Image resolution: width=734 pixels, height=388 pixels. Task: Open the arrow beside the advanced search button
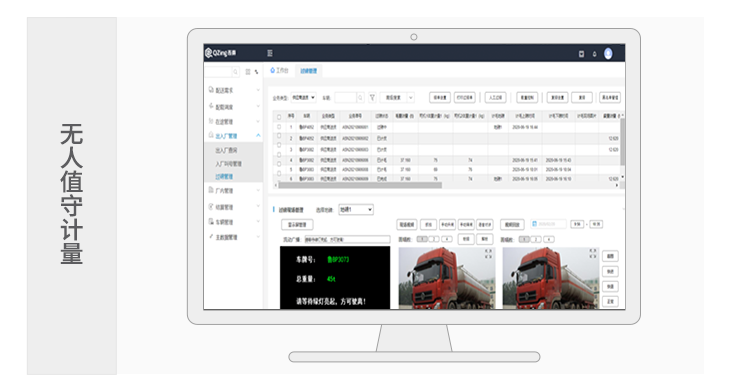click(x=411, y=97)
